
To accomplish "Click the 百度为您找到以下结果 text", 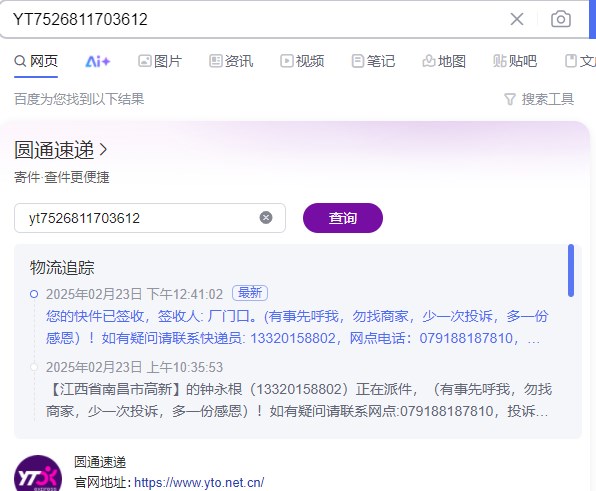I will [x=79, y=99].
